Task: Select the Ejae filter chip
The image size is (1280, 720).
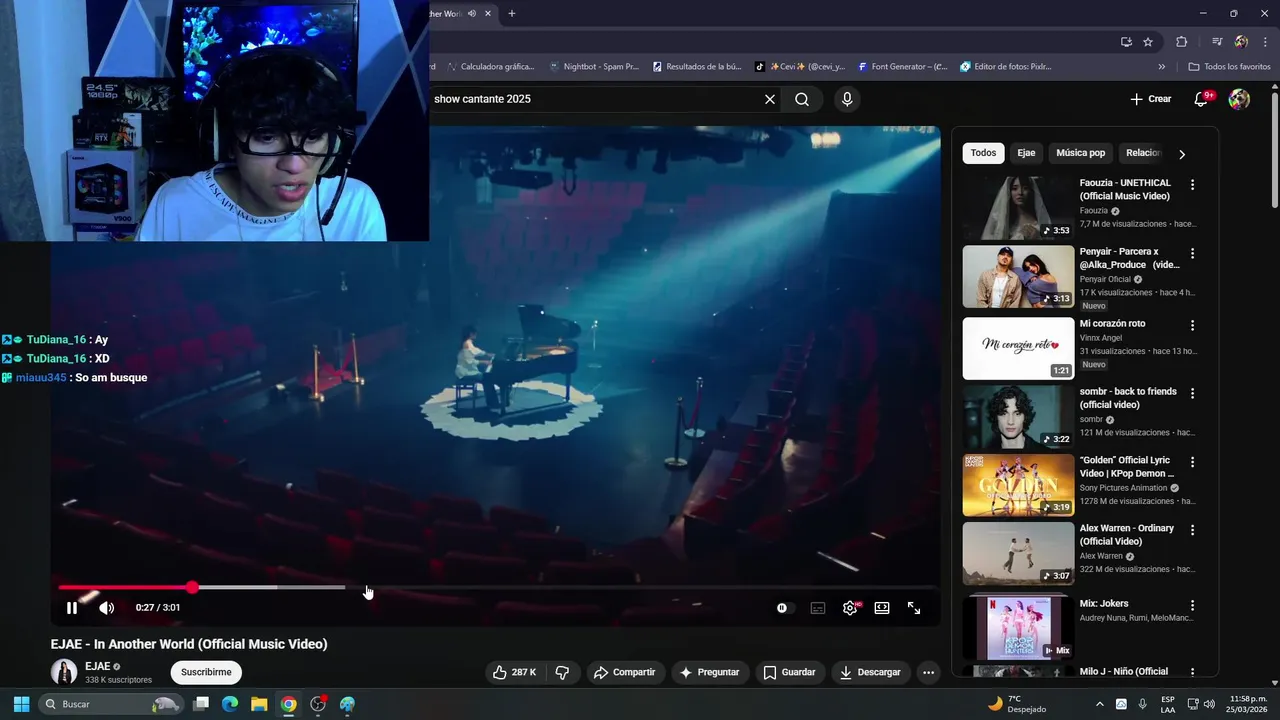Action: [1026, 153]
